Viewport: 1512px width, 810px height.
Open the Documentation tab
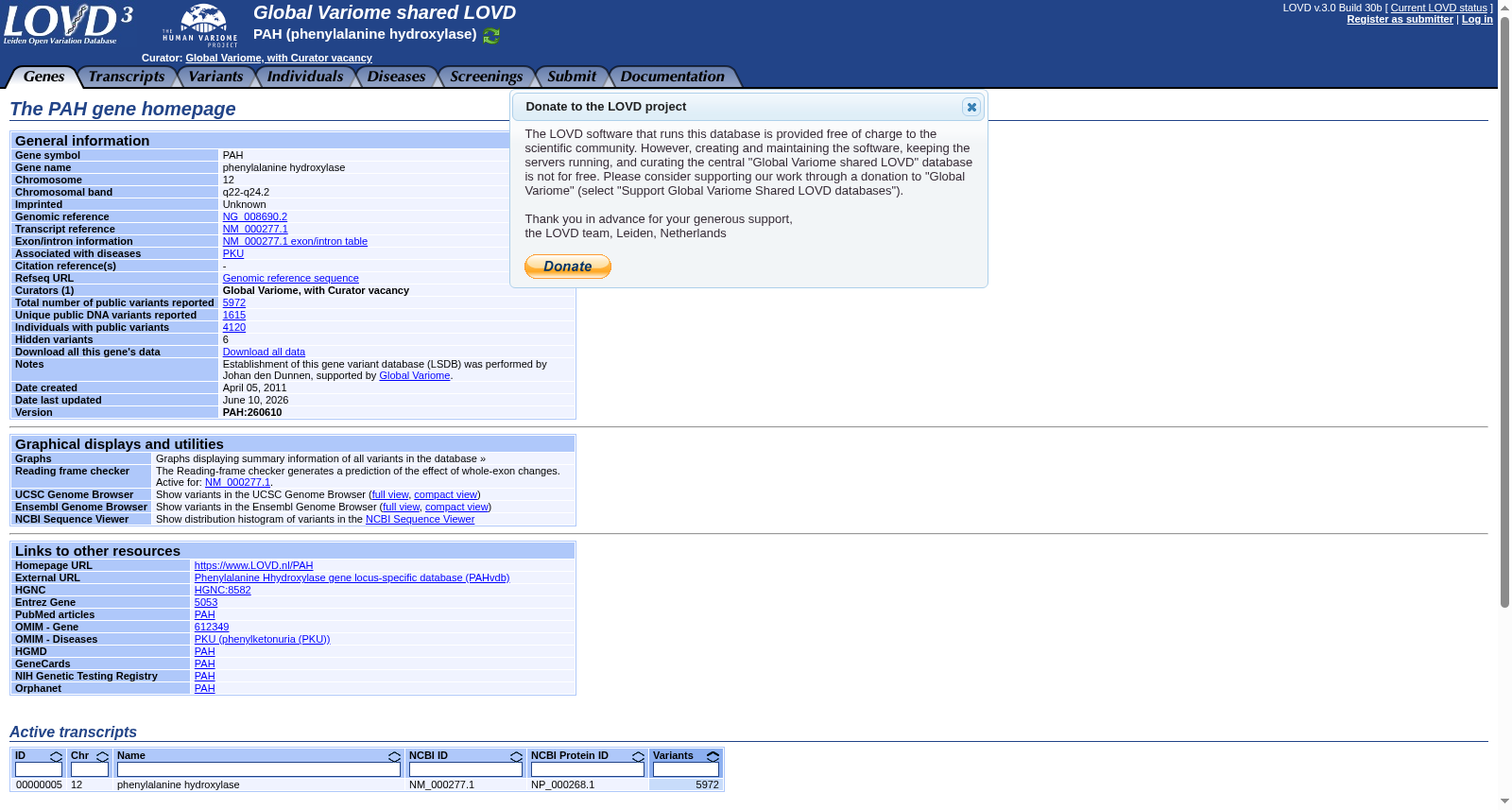tap(672, 77)
